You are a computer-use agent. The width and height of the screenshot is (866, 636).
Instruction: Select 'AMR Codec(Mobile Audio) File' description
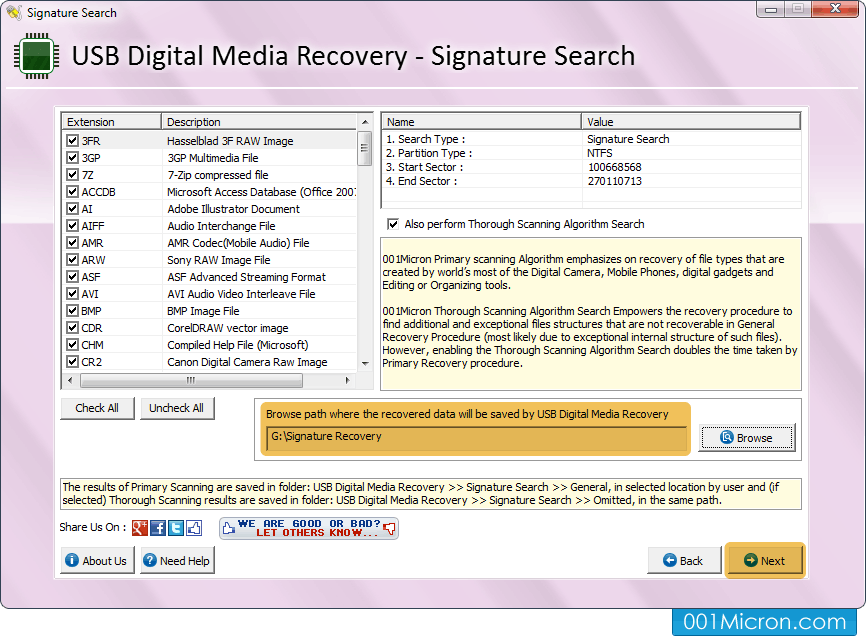pyautogui.click(x=239, y=243)
